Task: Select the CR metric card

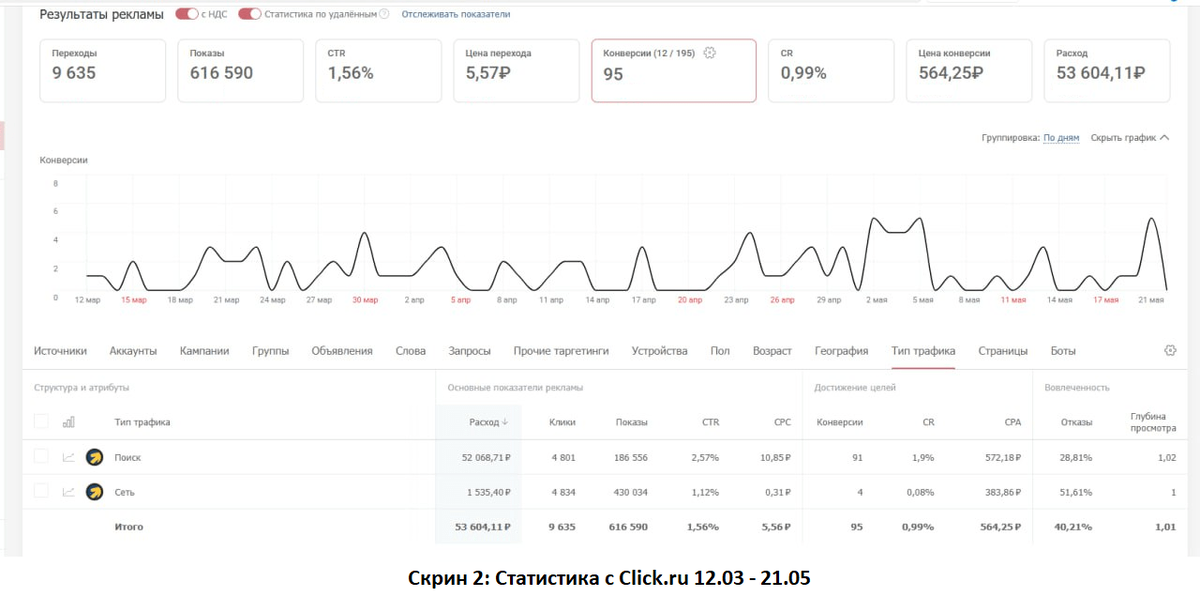Action: click(x=831, y=71)
